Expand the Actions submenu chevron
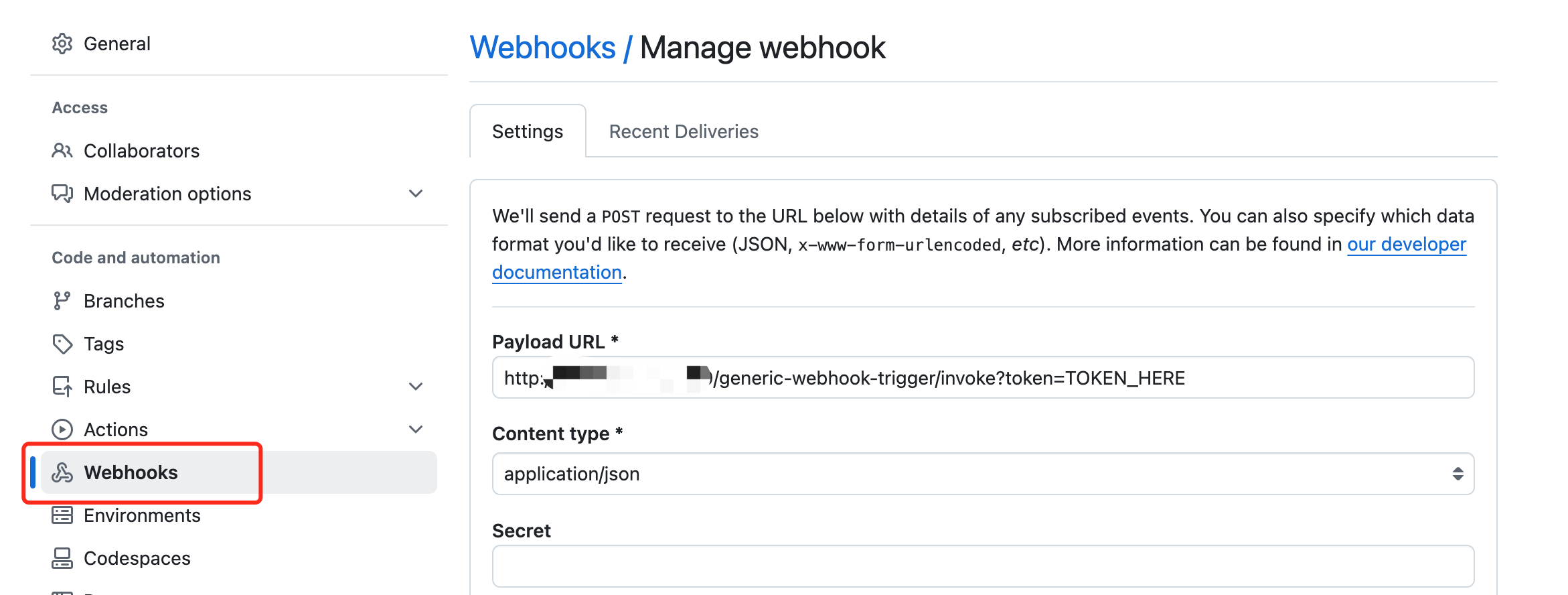This screenshot has width=1568, height=595. (x=416, y=429)
